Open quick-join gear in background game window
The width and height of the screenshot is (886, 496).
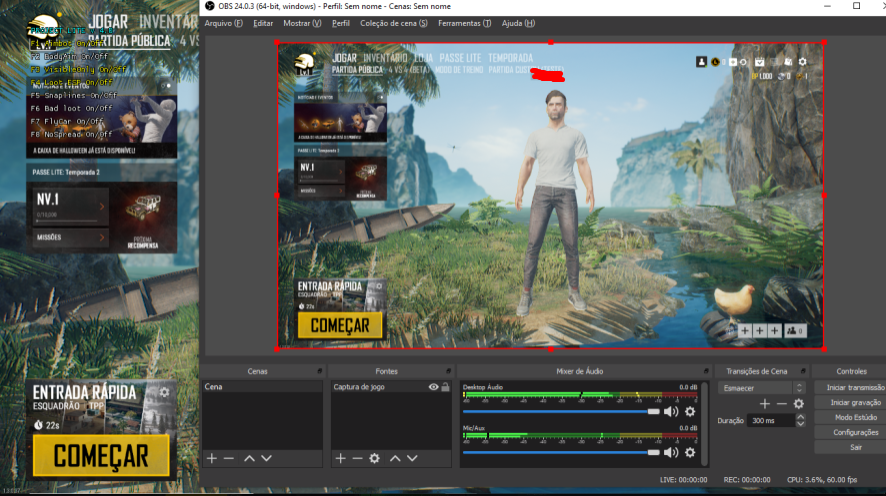[x=164, y=392]
